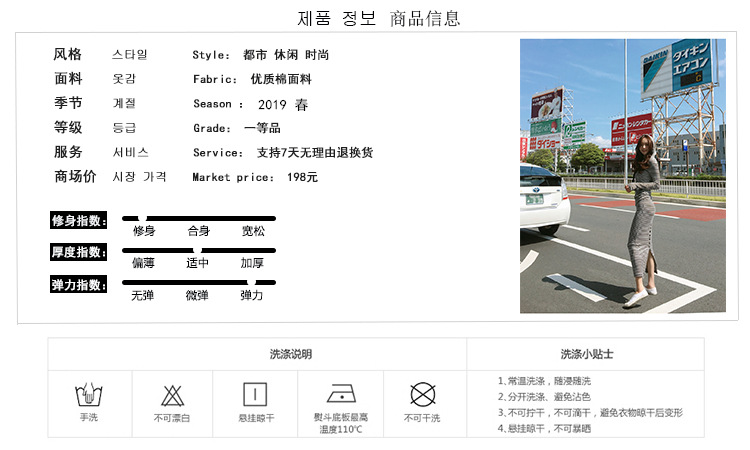Click the 不可漂白 caption text
750x450 pixels.
click(x=172, y=418)
